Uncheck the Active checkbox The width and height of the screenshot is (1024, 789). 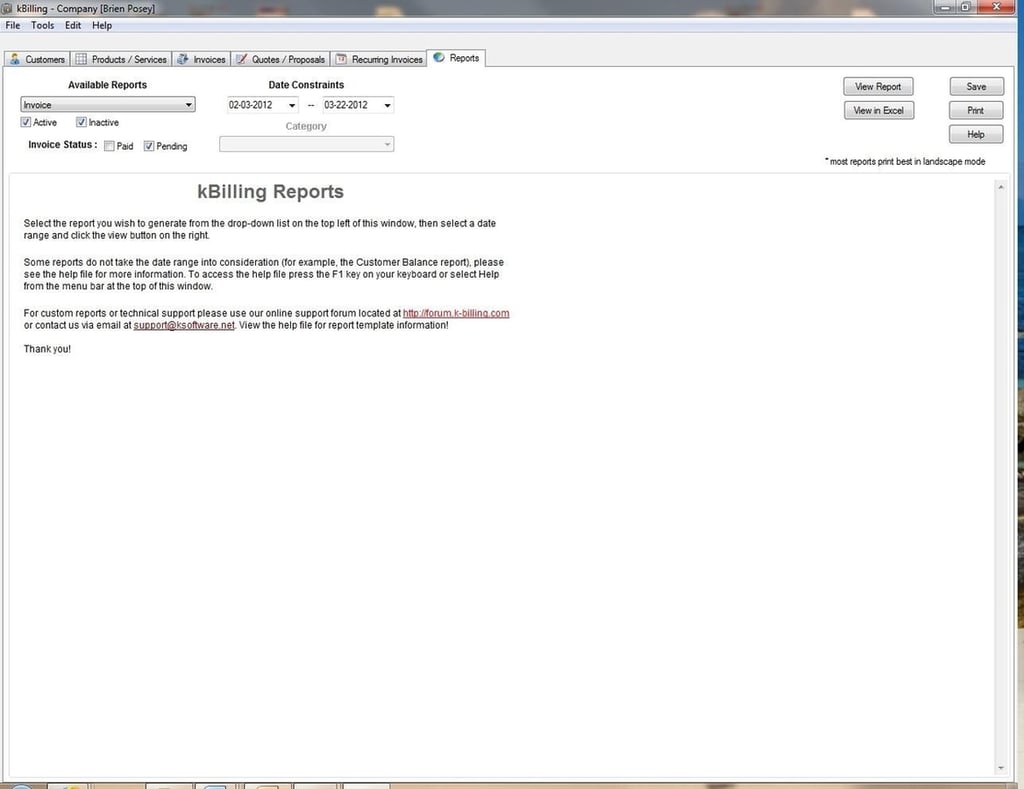25,122
